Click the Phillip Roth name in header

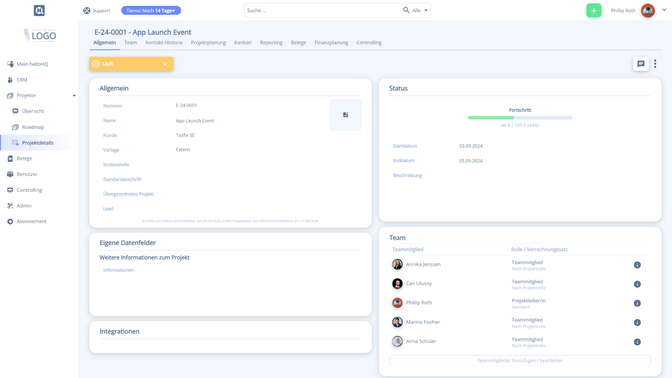click(x=623, y=10)
